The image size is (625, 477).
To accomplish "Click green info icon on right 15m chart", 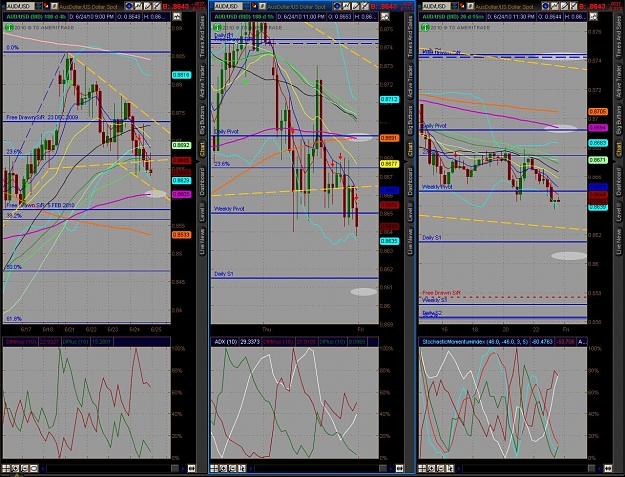I will click(x=425, y=27).
